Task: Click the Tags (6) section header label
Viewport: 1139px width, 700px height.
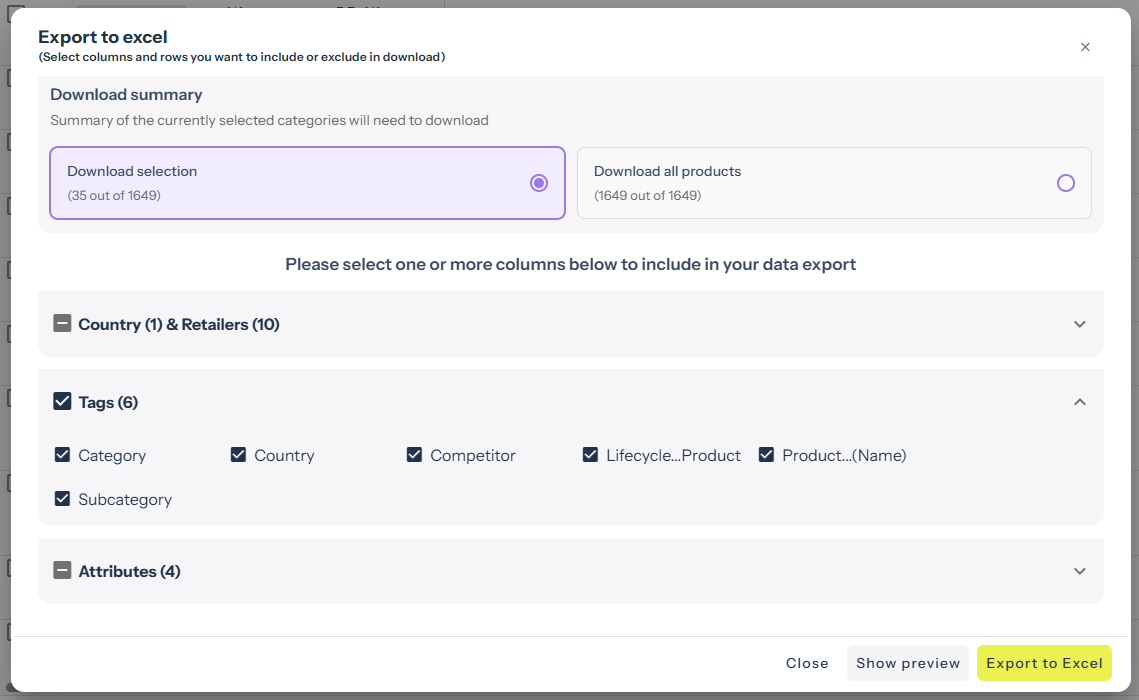Action: pyautogui.click(x=108, y=402)
